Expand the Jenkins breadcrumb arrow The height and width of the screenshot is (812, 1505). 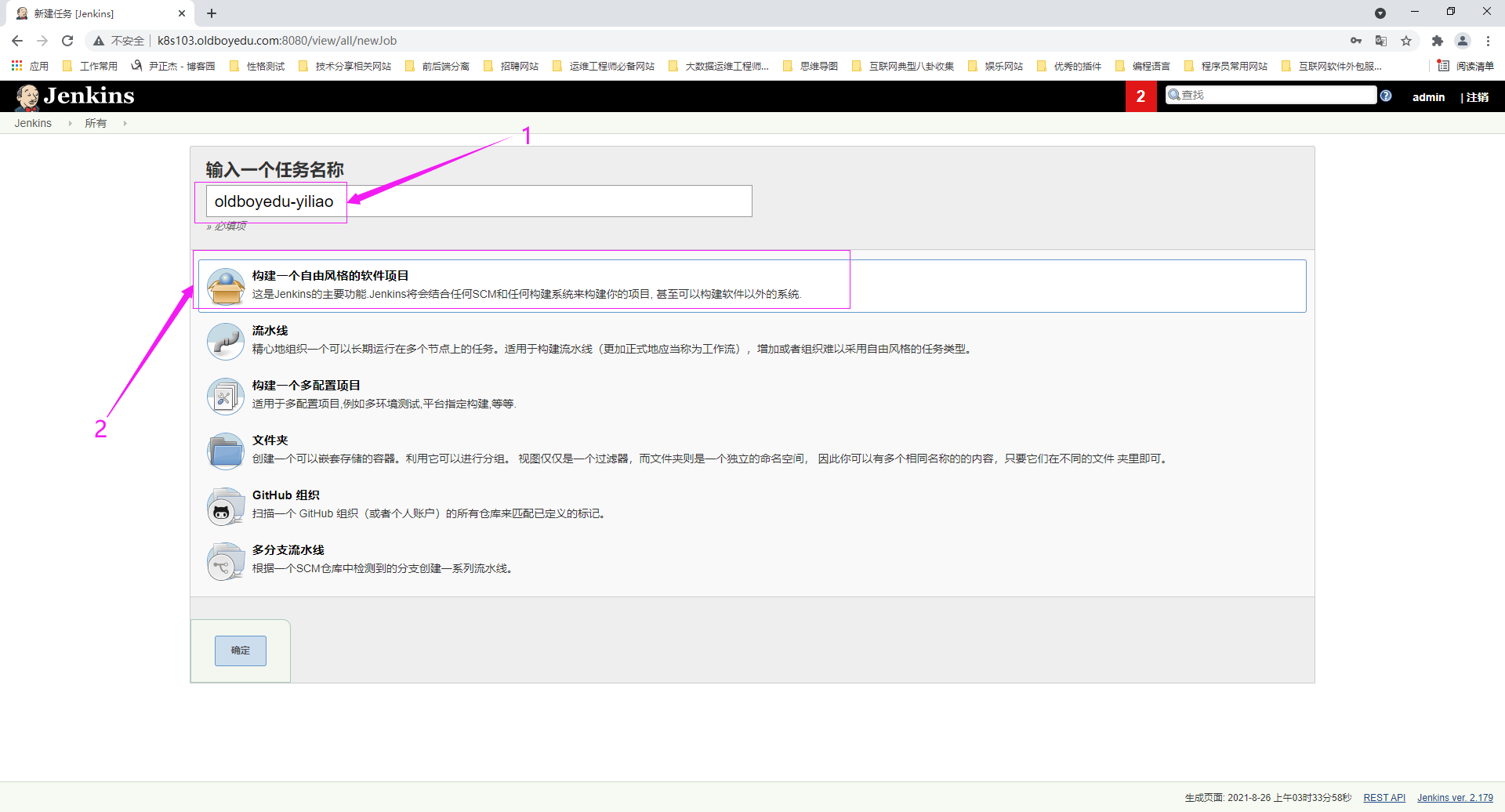click(x=70, y=124)
